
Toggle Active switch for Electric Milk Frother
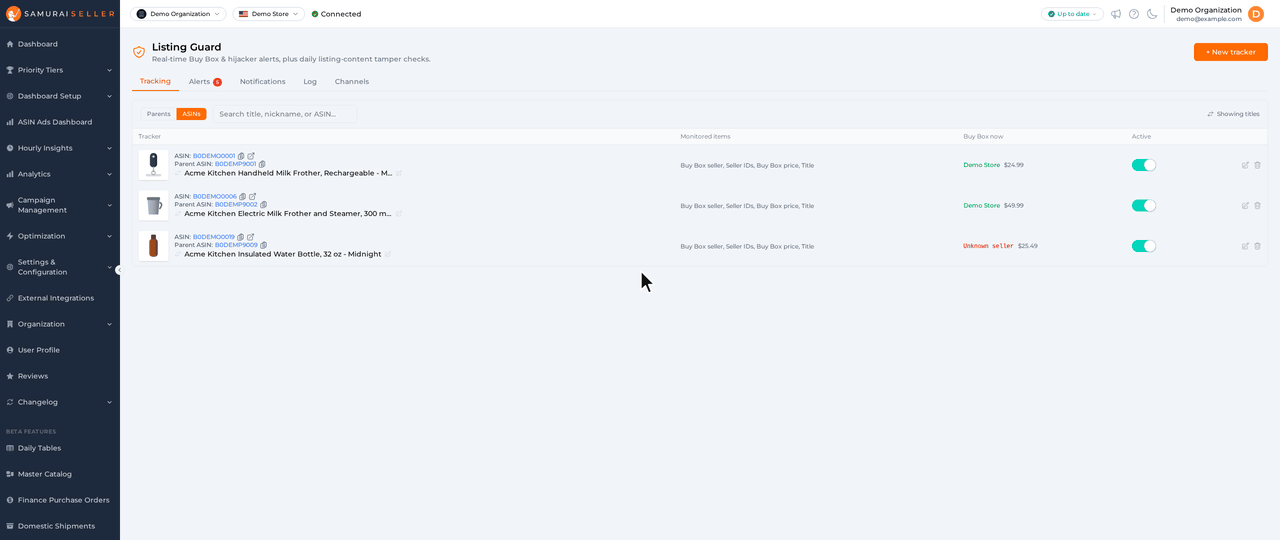[1143, 205]
